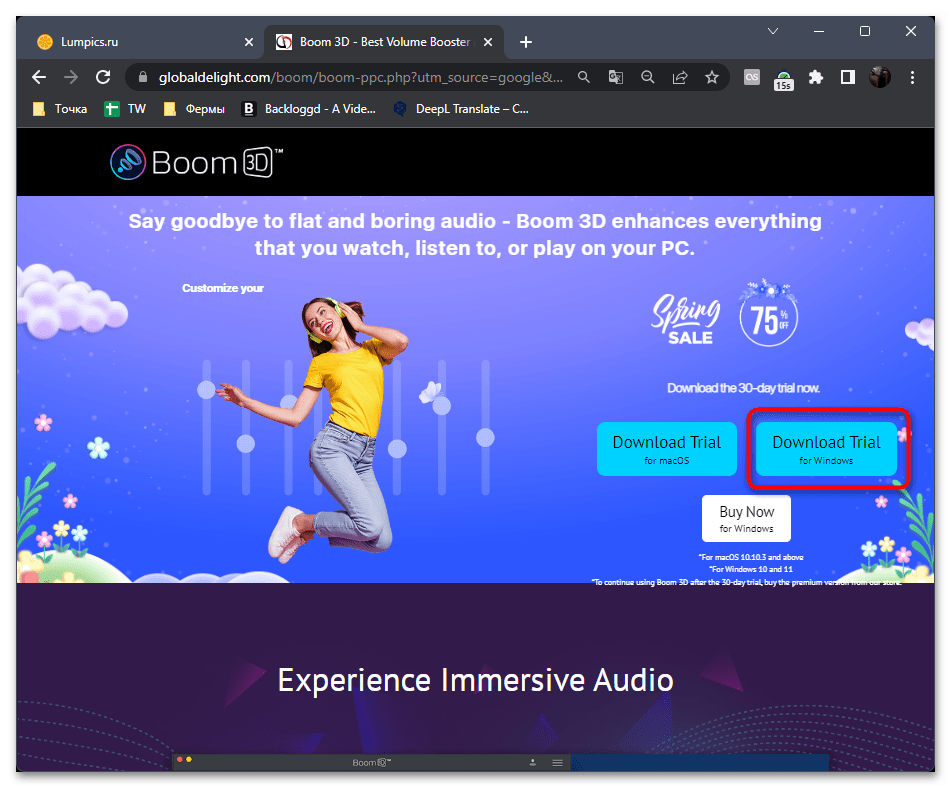This screenshot has height=788, width=951.
Task: Open the translate page icon
Action: click(x=616, y=78)
